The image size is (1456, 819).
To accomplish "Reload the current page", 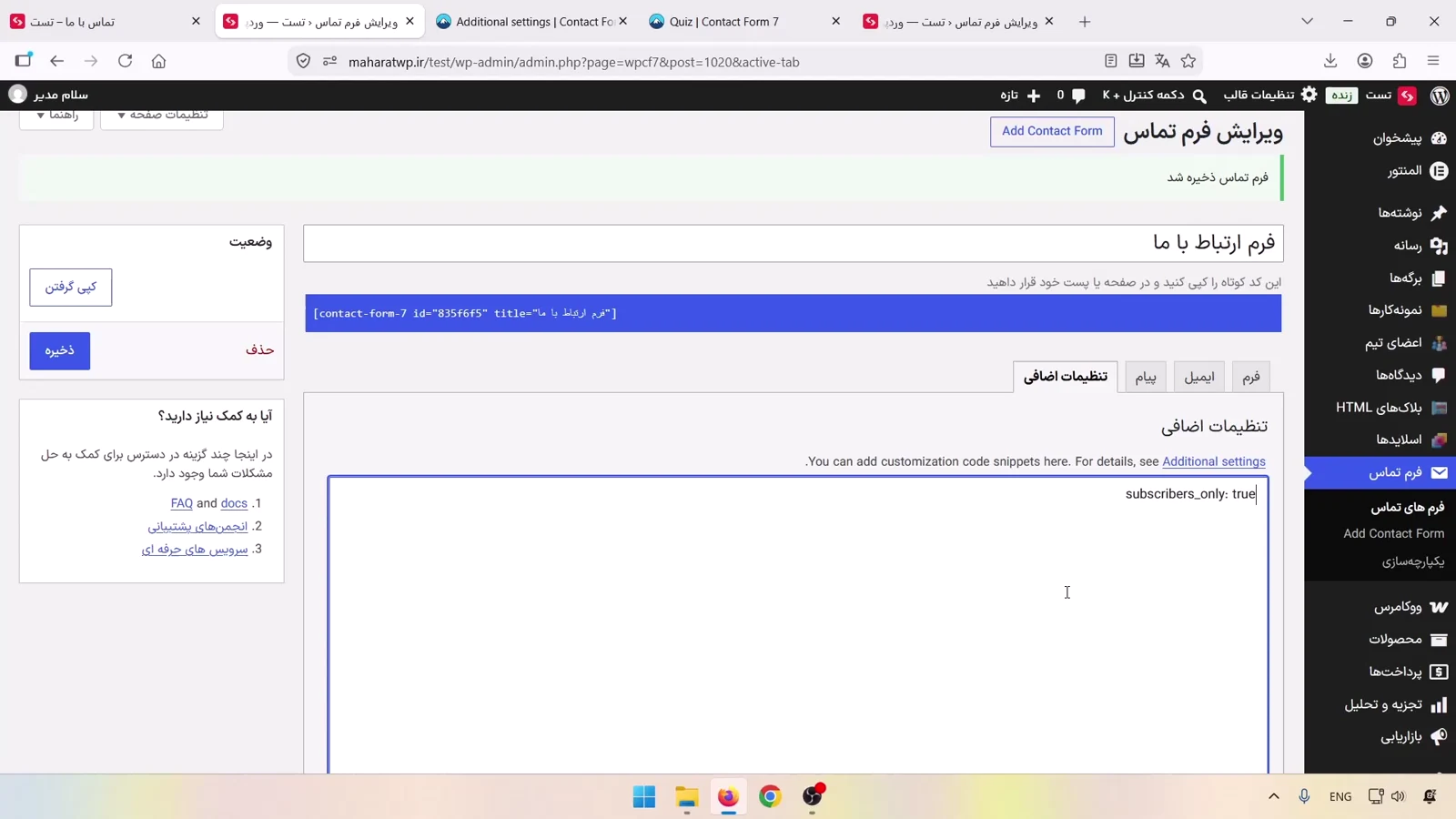I will tap(125, 61).
